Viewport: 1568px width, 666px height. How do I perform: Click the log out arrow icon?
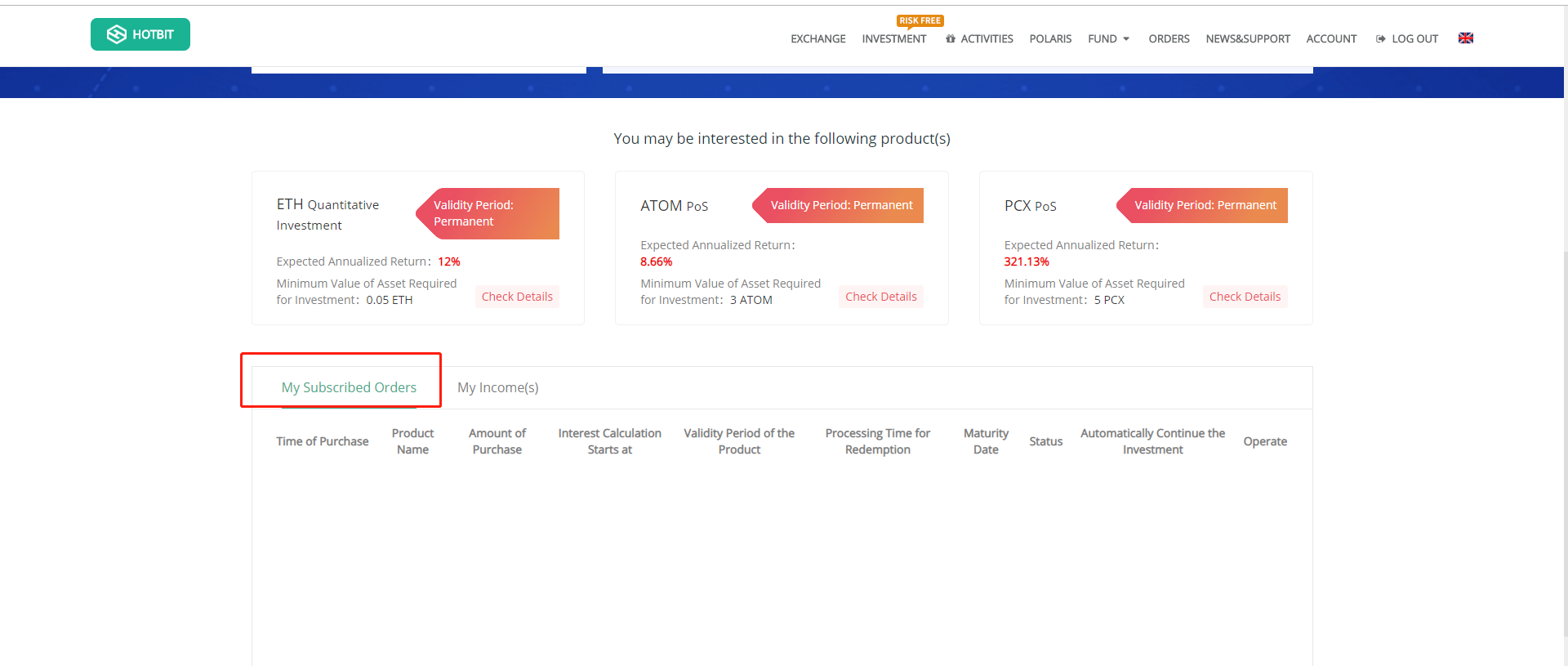point(1380,38)
